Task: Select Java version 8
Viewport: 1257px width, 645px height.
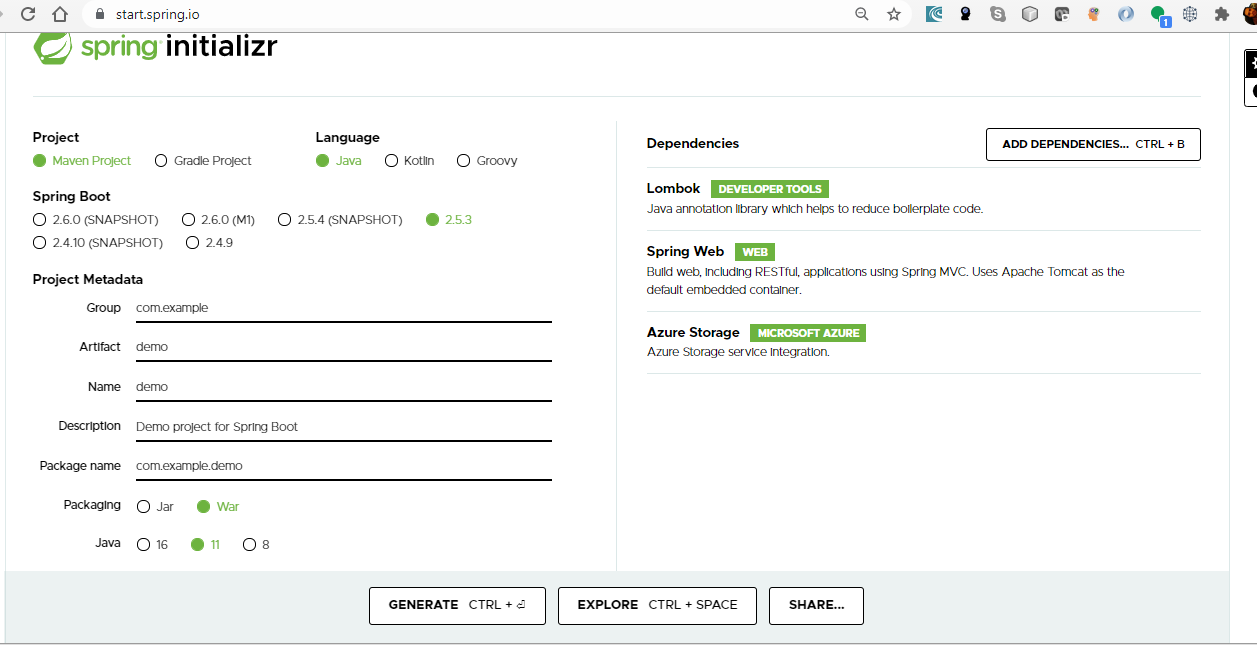Action: 256,544
